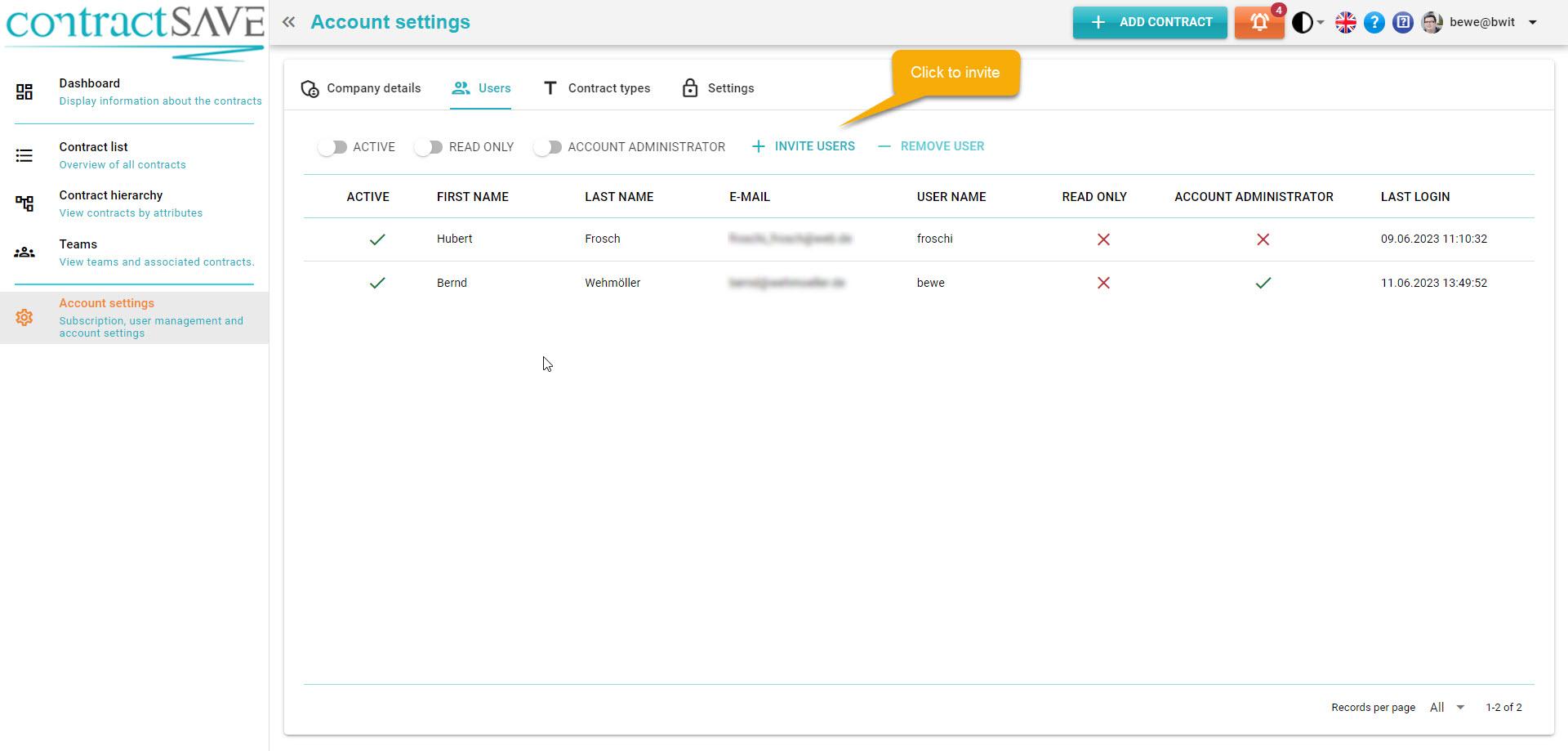The height and width of the screenshot is (751, 1568).
Task: Collapse sidebar with double chevron icon
Action: pos(288,23)
